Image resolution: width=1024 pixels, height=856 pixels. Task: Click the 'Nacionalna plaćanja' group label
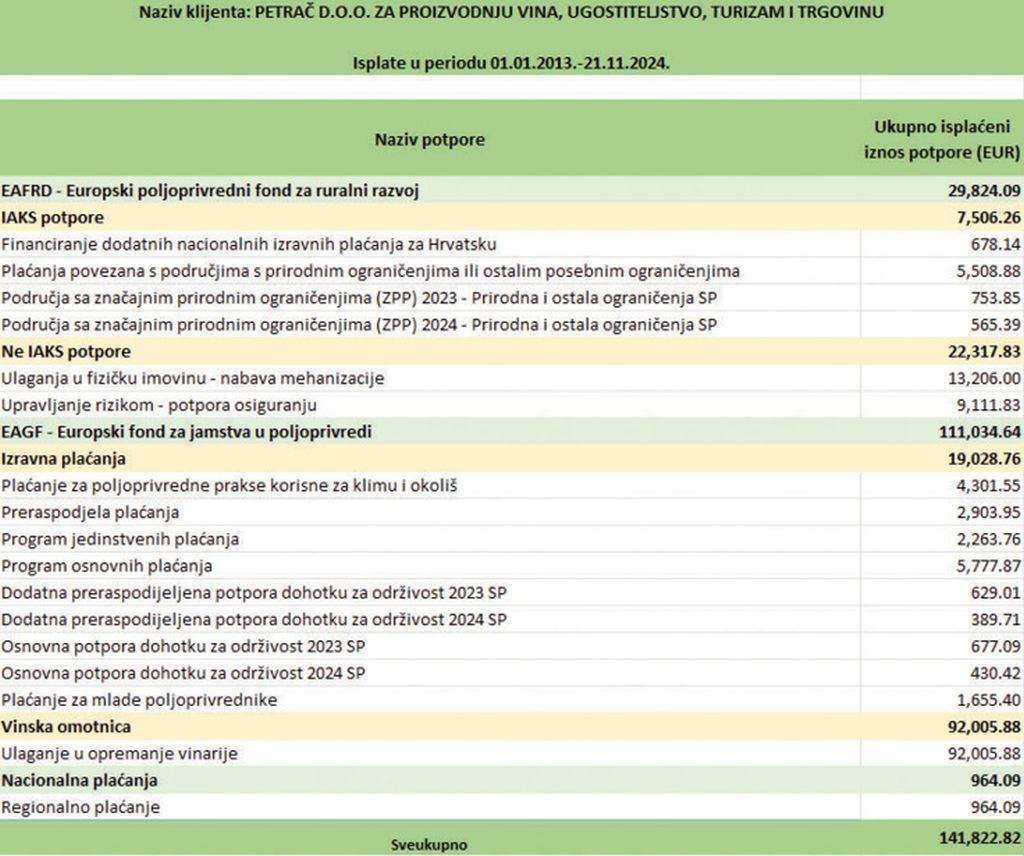point(80,780)
